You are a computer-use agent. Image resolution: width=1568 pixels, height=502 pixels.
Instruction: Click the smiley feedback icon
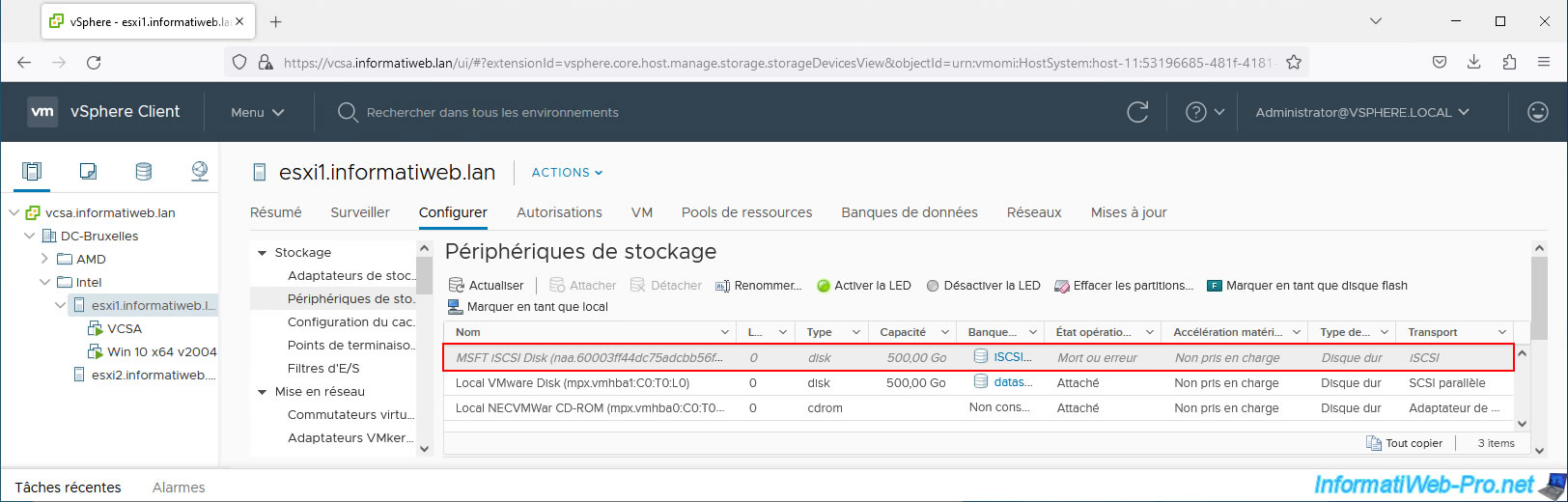coord(1538,112)
